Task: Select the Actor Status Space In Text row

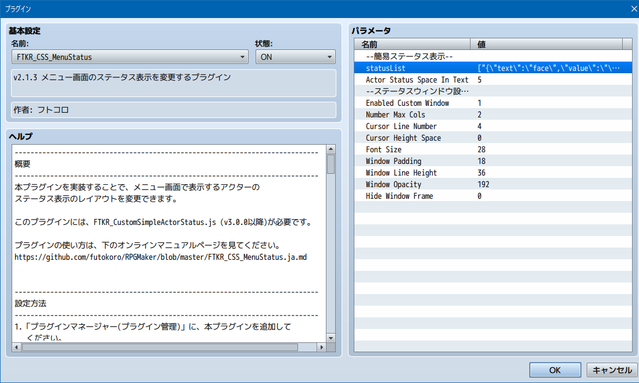Action: (493, 80)
